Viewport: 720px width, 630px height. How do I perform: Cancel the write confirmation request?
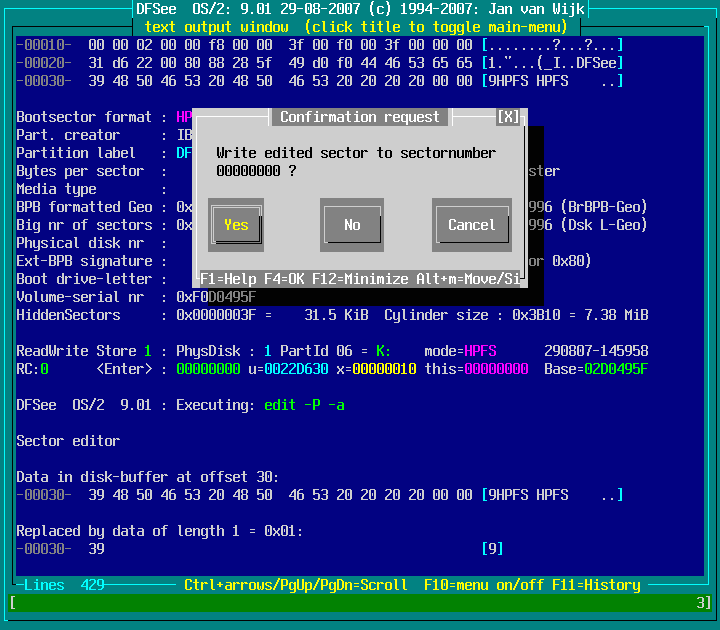471,225
